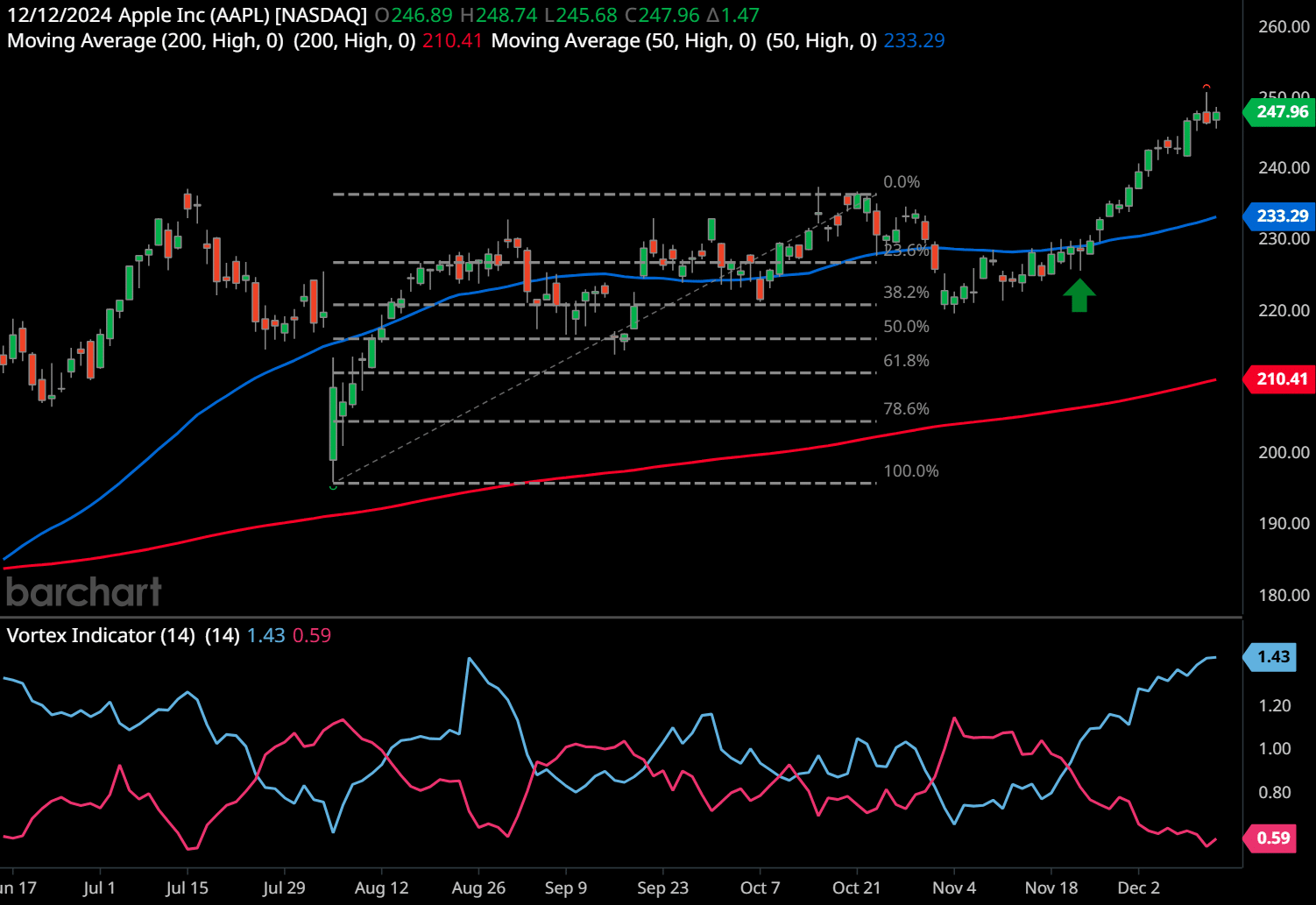Click the 0.80 Vortex axis label

click(1274, 792)
